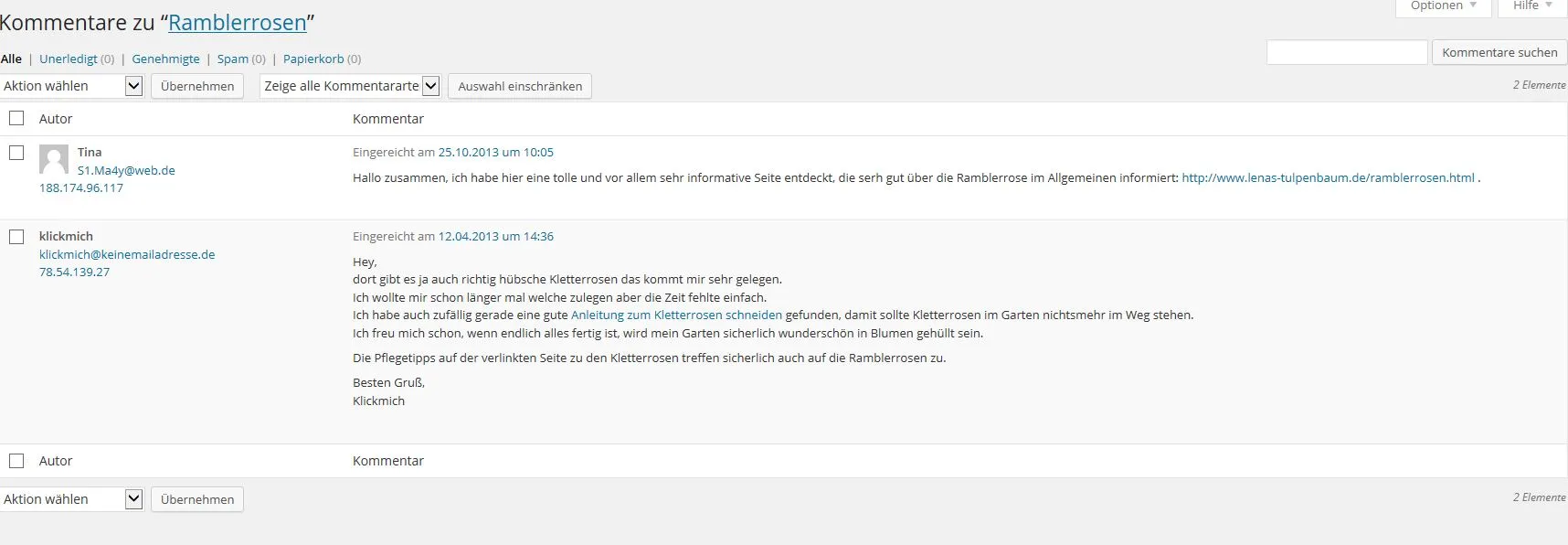Expand 'Zeige alle Kommentararten' dropdown
The image size is (1568, 545).
pos(350,86)
